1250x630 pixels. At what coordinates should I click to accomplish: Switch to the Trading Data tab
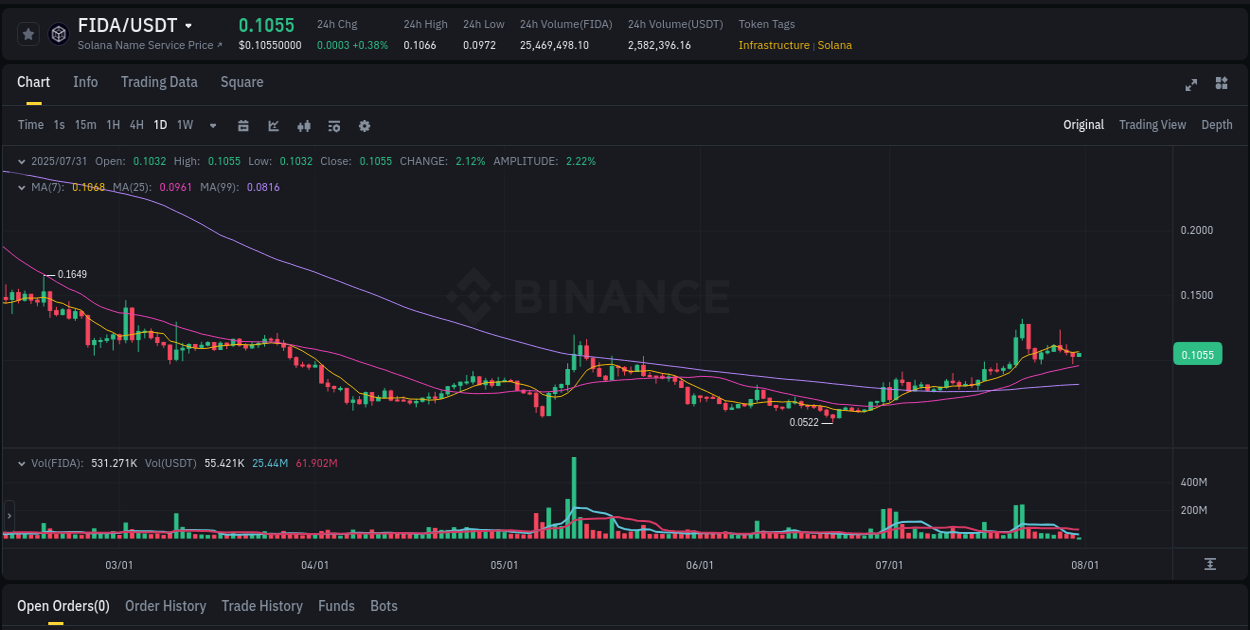coord(159,82)
